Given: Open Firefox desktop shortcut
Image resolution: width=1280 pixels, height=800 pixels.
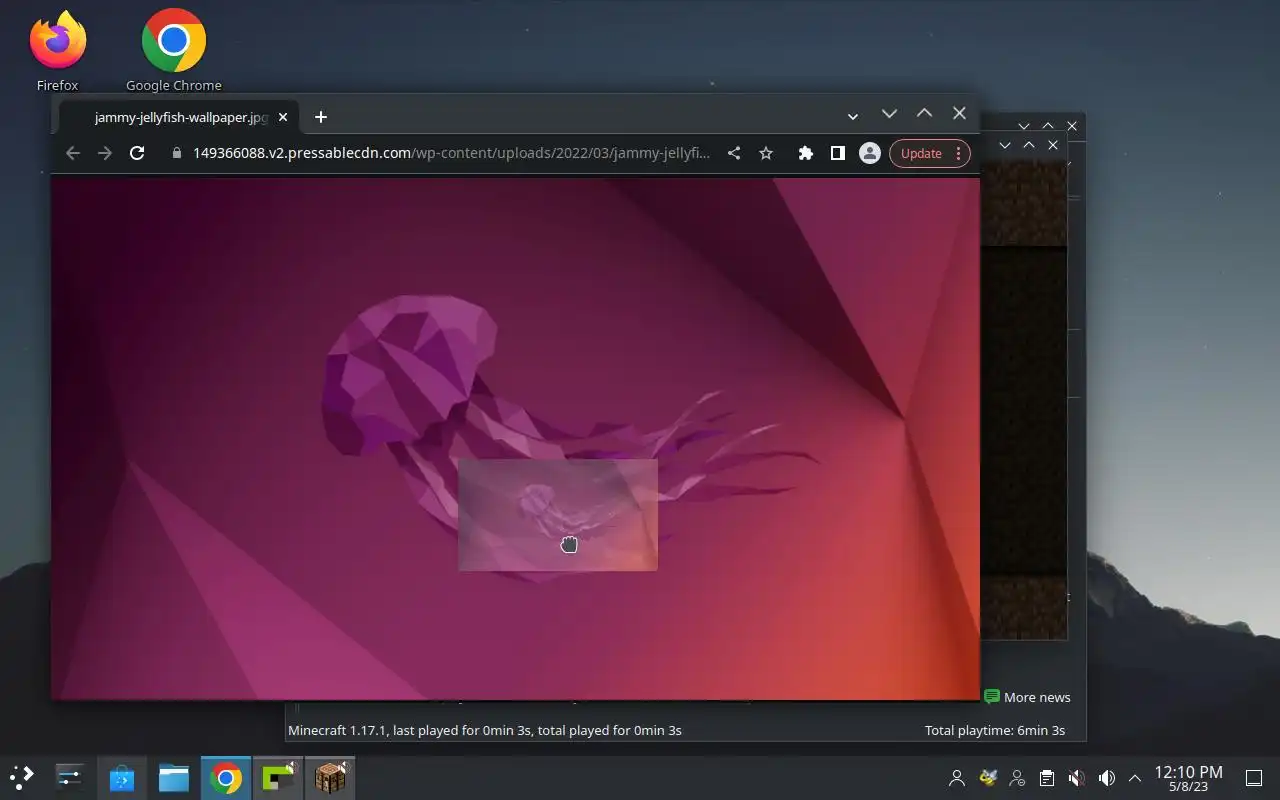Looking at the screenshot, I should 58,50.
